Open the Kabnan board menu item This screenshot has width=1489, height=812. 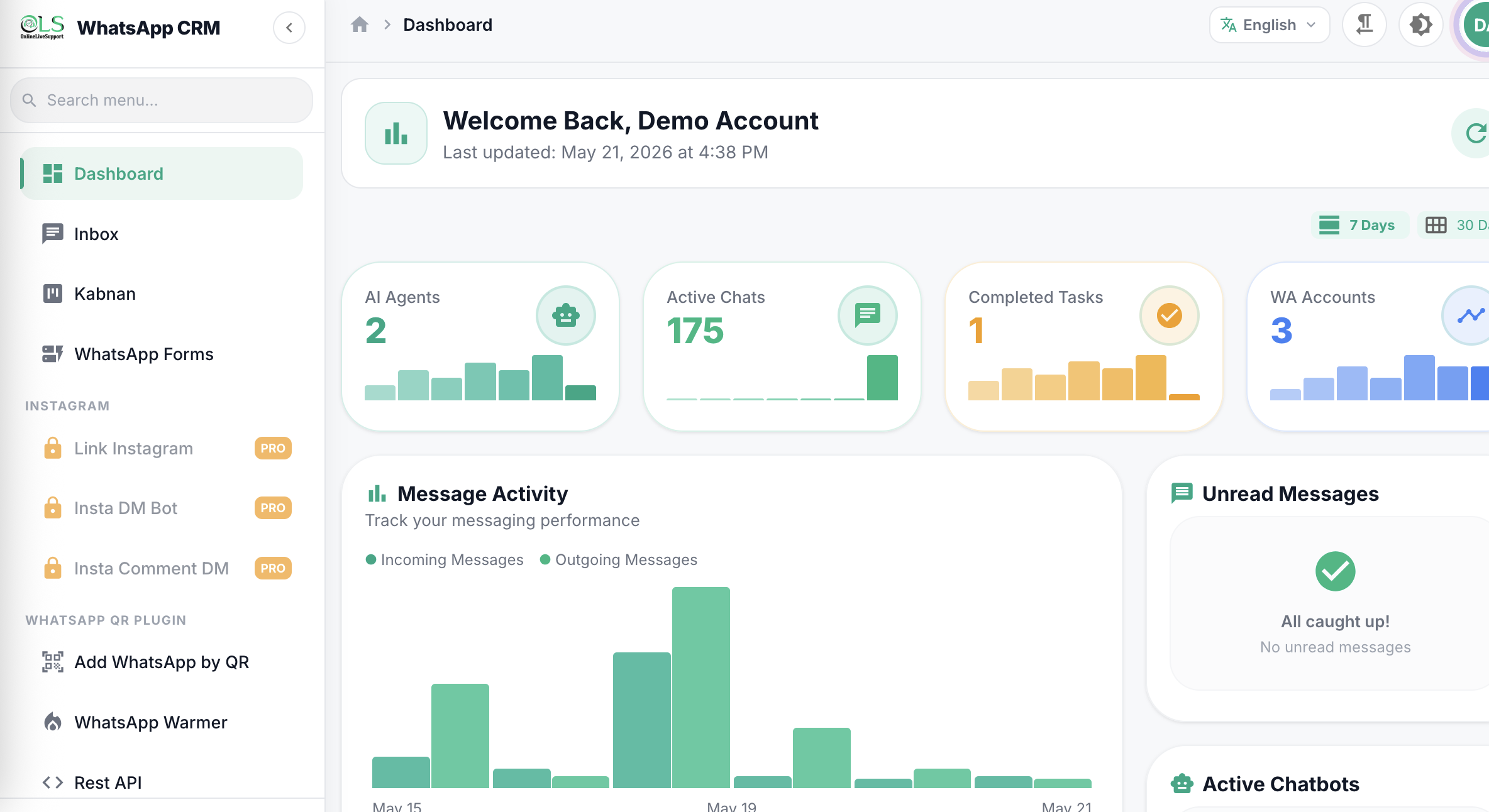click(x=162, y=294)
